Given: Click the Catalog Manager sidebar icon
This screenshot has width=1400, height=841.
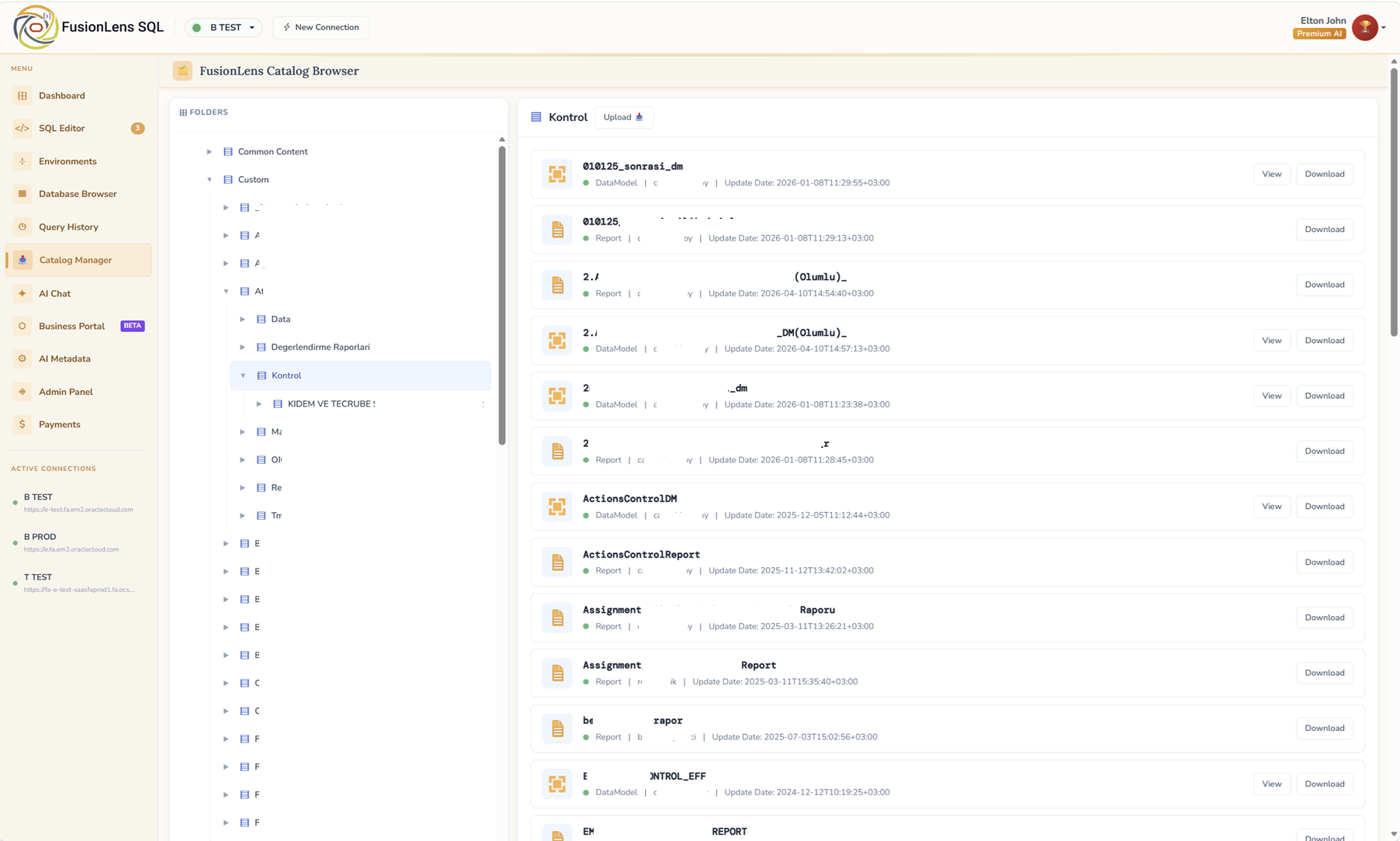Looking at the screenshot, I should 23,260.
